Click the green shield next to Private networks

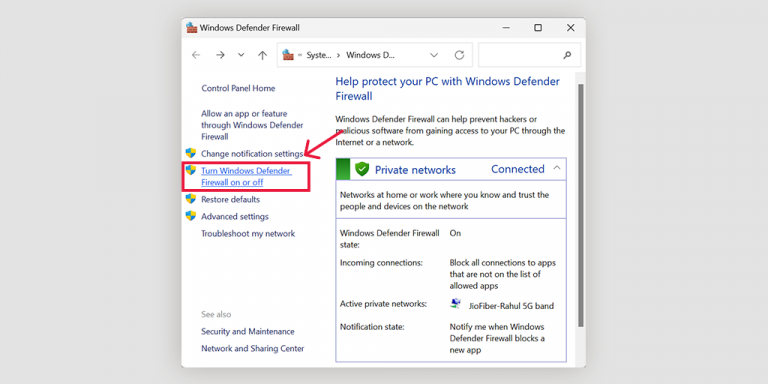[x=361, y=169]
